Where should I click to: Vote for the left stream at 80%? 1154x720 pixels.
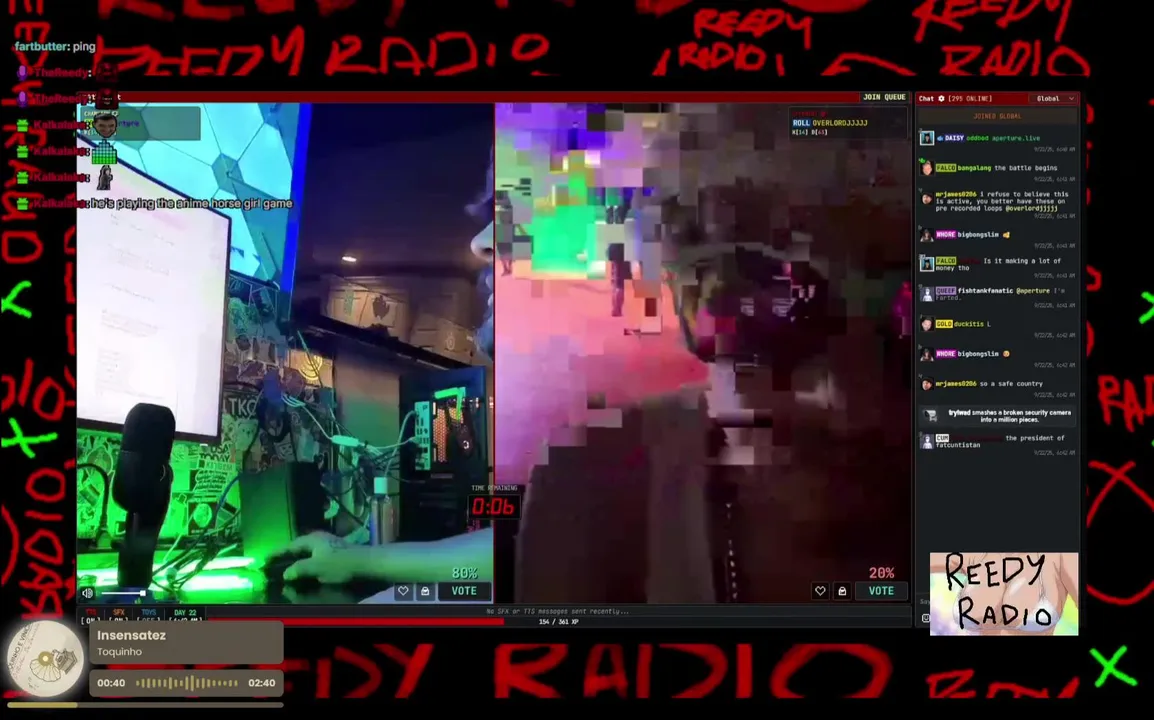pyautogui.click(x=464, y=591)
